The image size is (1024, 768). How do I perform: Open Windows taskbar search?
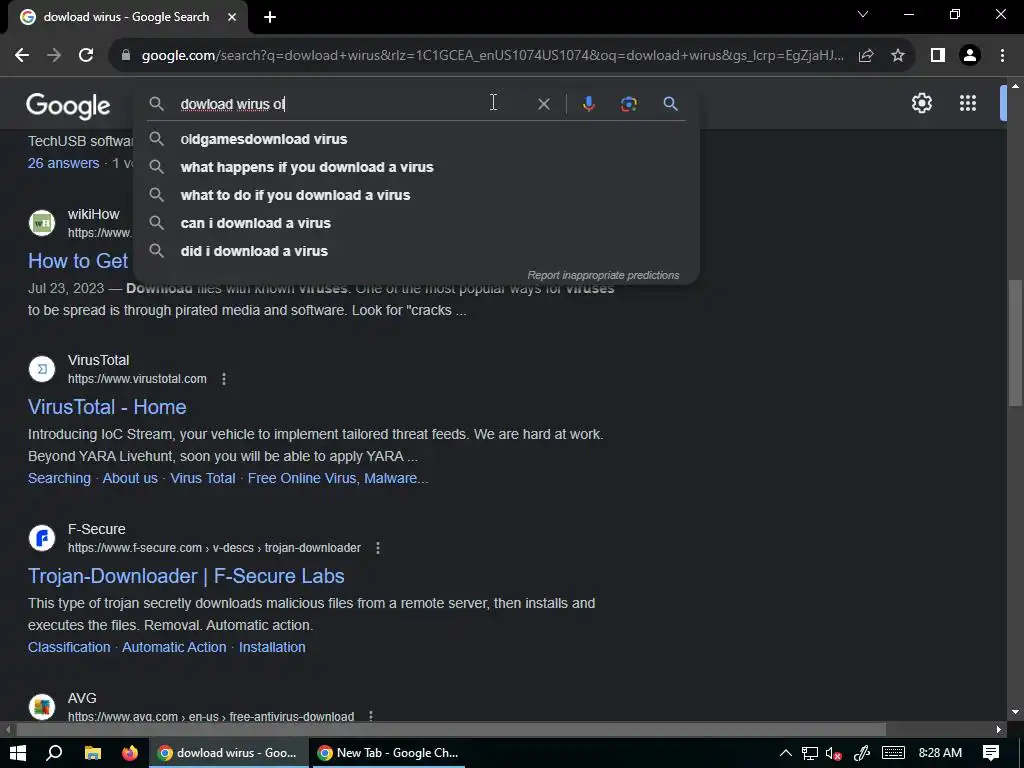54,753
